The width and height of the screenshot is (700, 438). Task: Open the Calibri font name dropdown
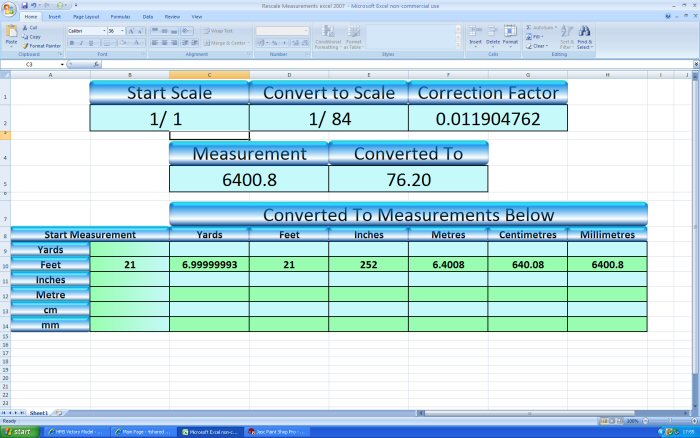(x=104, y=31)
